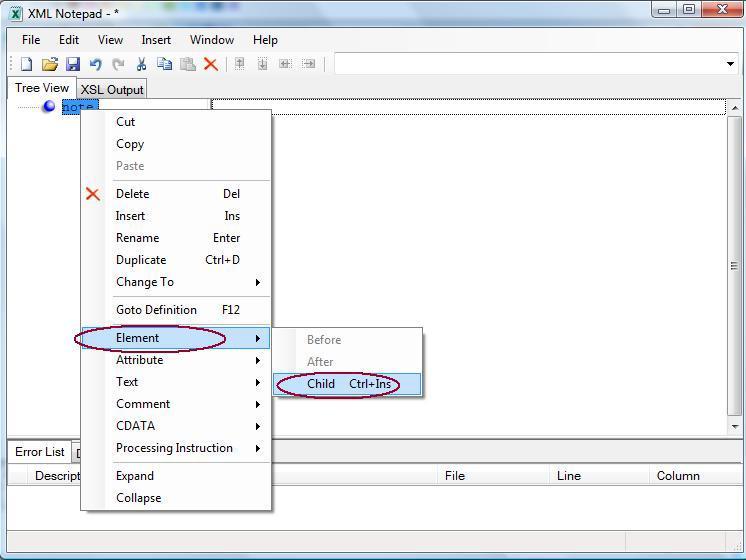Click the Paste clipboard toolbar icon
Image resolution: width=746 pixels, height=560 pixels.
[x=188, y=64]
